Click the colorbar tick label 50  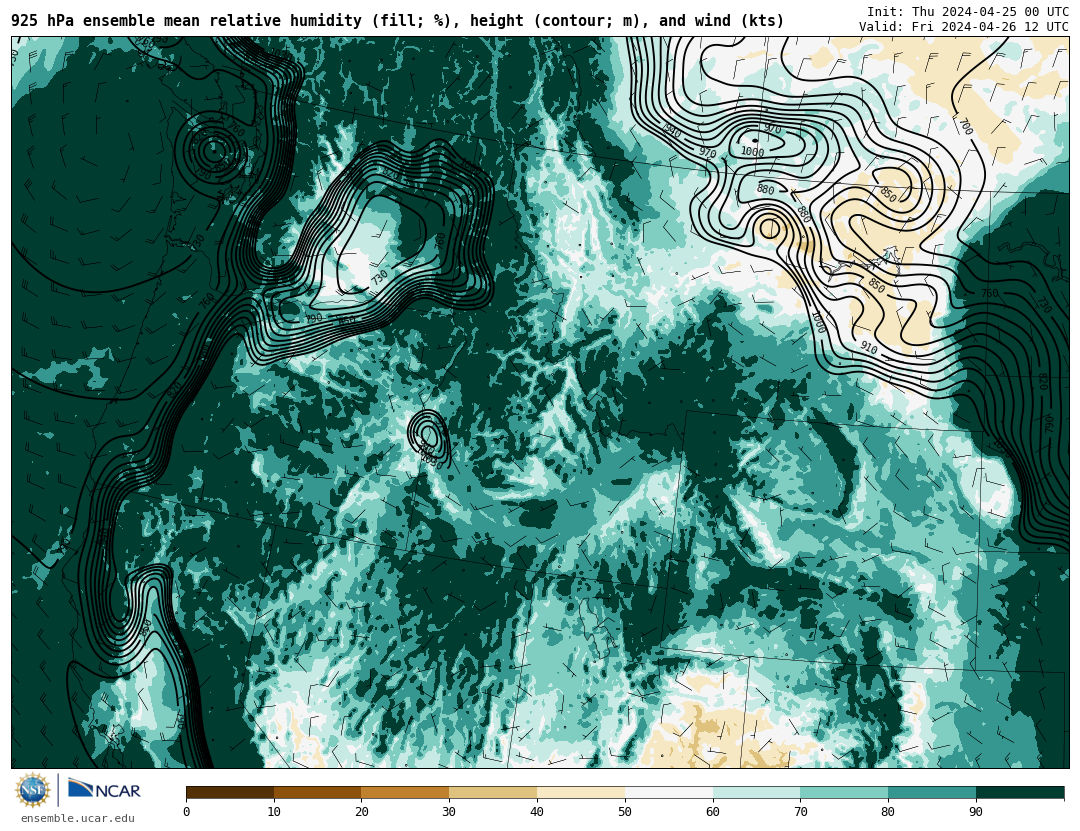(625, 812)
